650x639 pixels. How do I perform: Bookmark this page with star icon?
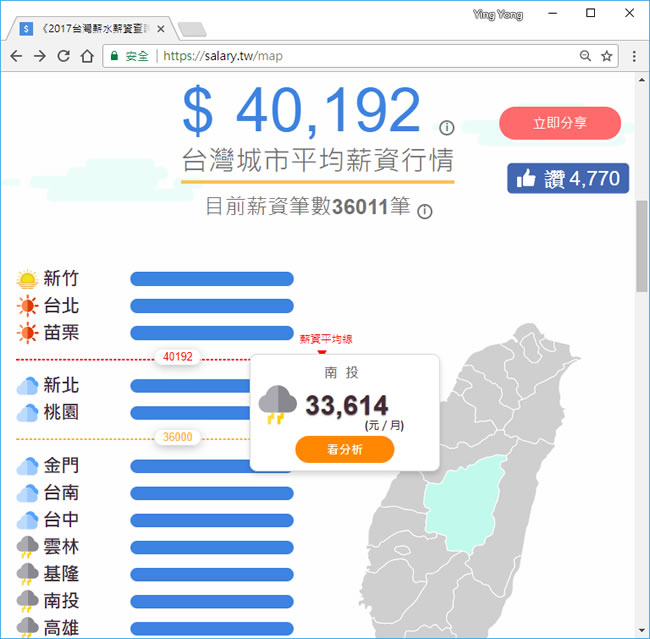[607, 56]
